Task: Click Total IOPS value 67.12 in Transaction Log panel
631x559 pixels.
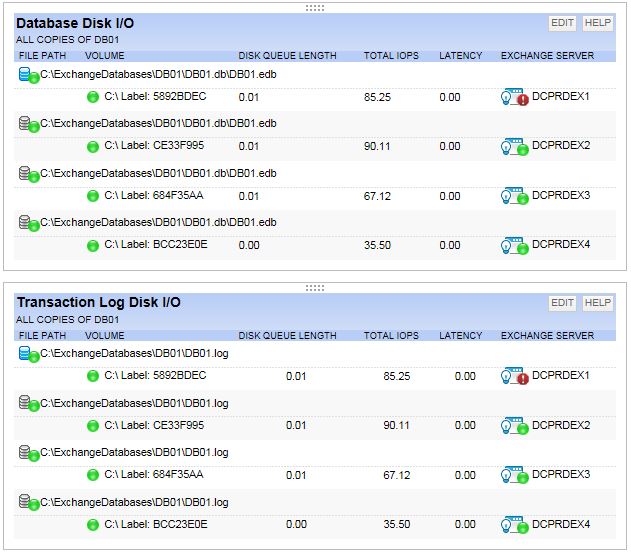Action: (x=396, y=475)
